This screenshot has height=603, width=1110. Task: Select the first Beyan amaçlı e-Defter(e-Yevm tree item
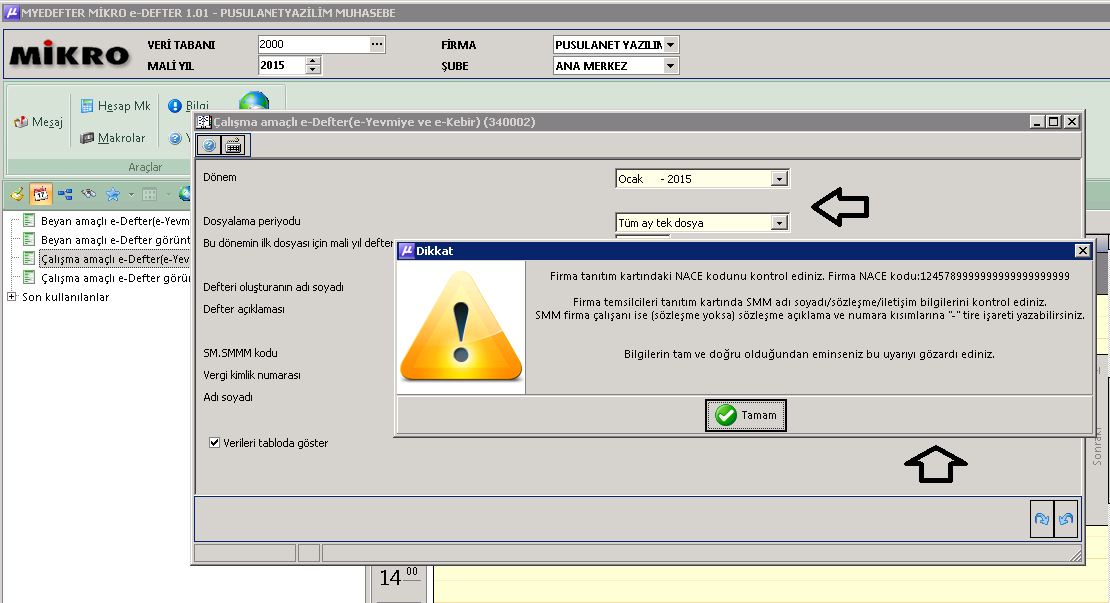pos(115,221)
